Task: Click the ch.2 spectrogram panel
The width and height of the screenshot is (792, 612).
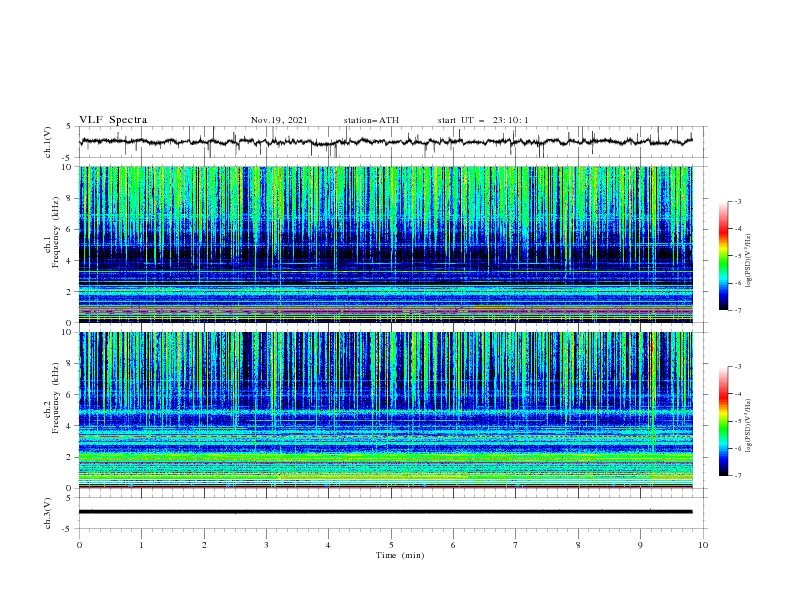Action: coord(386,410)
